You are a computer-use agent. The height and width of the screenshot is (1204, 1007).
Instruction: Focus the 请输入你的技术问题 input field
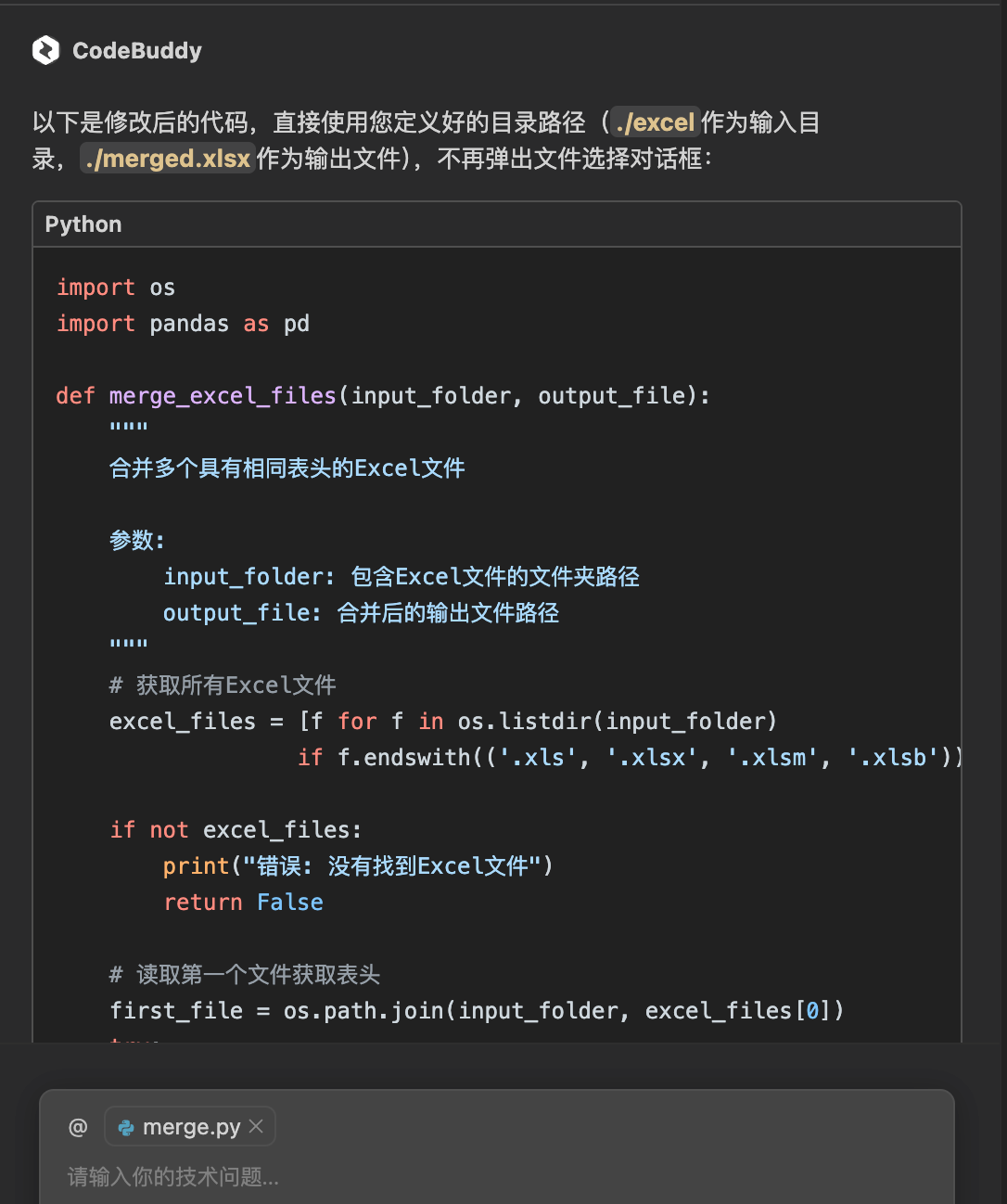pyautogui.click(x=371, y=1178)
